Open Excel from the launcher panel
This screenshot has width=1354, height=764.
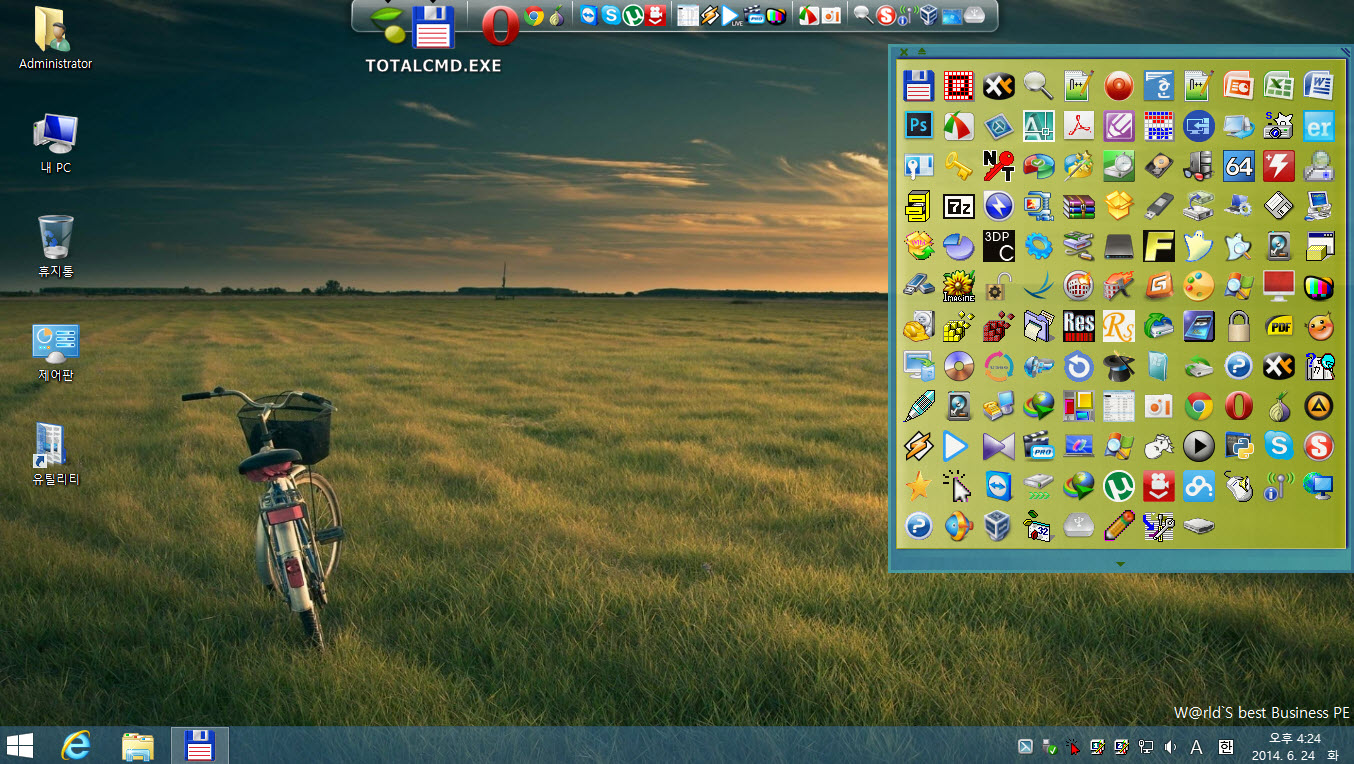tap(1278, 85)
